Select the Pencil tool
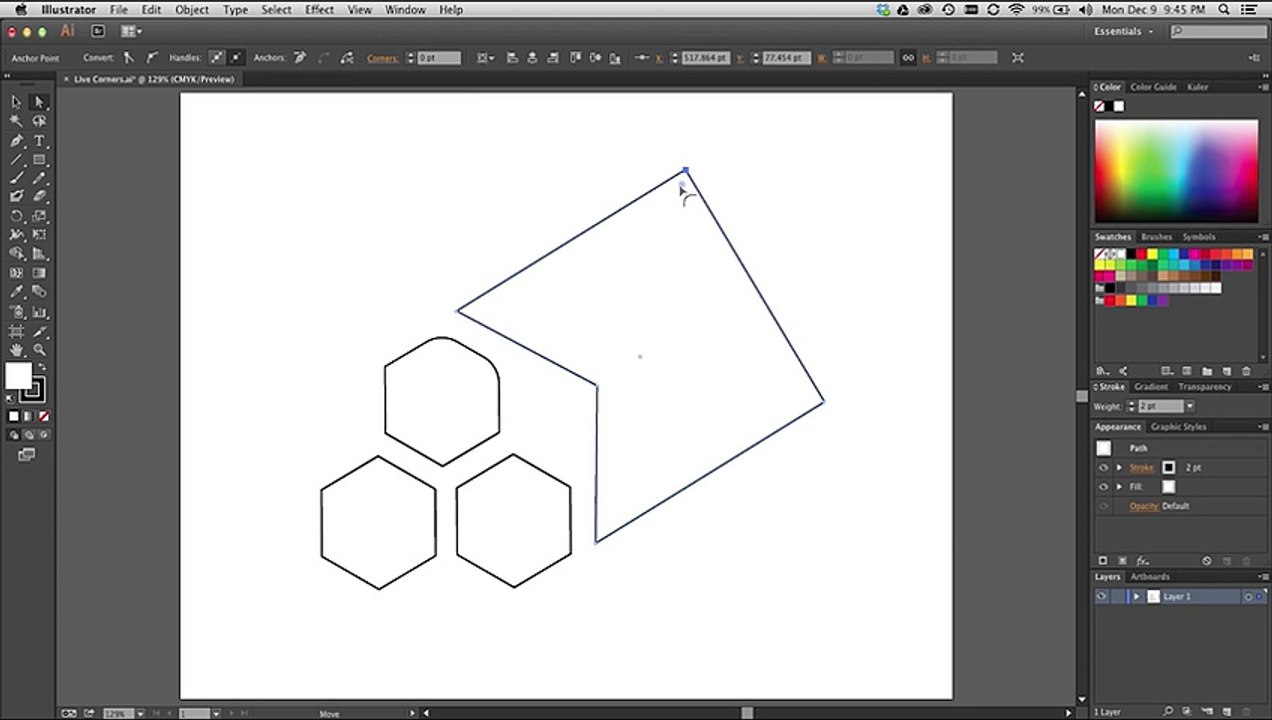The width and height of the screenshot is (1272, 720). pos(39,178)
